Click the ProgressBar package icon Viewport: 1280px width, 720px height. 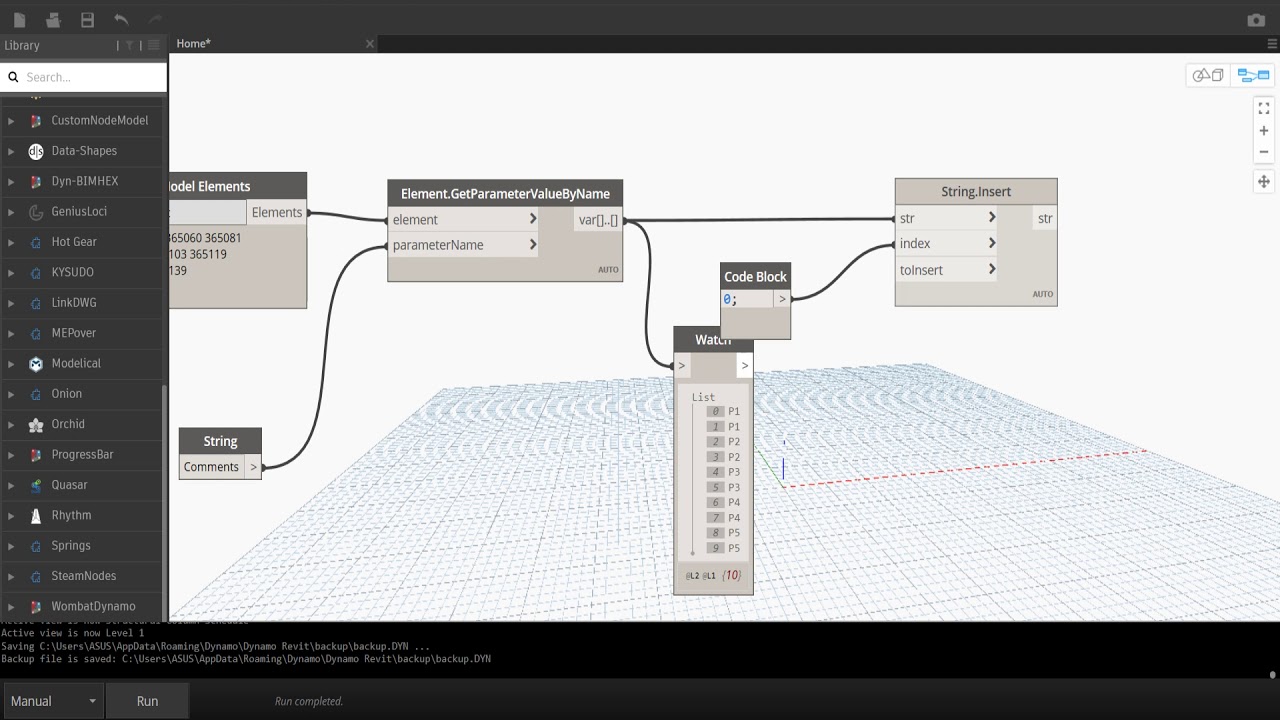pyautogui.click(x=36, y=455)
